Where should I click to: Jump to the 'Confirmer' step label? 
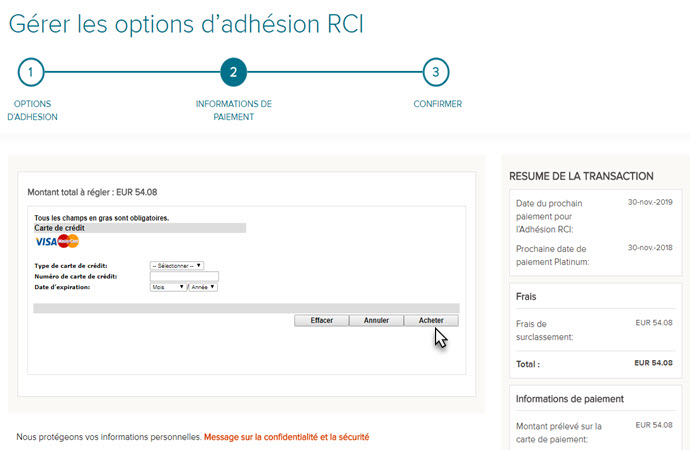coord(437,104)
